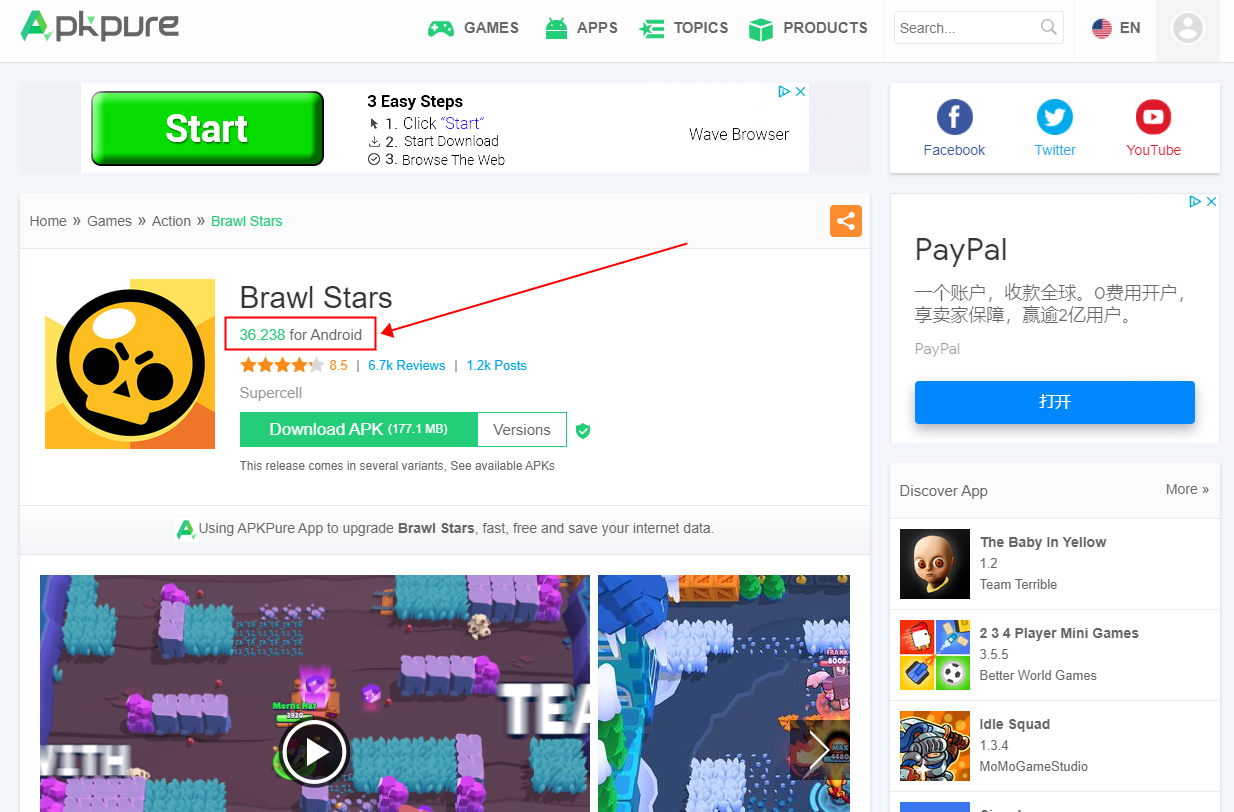The image size is (1234, 812).
Task: Click the search magnifier icon
Action: pyautogui.click(x=1048, y=27)
